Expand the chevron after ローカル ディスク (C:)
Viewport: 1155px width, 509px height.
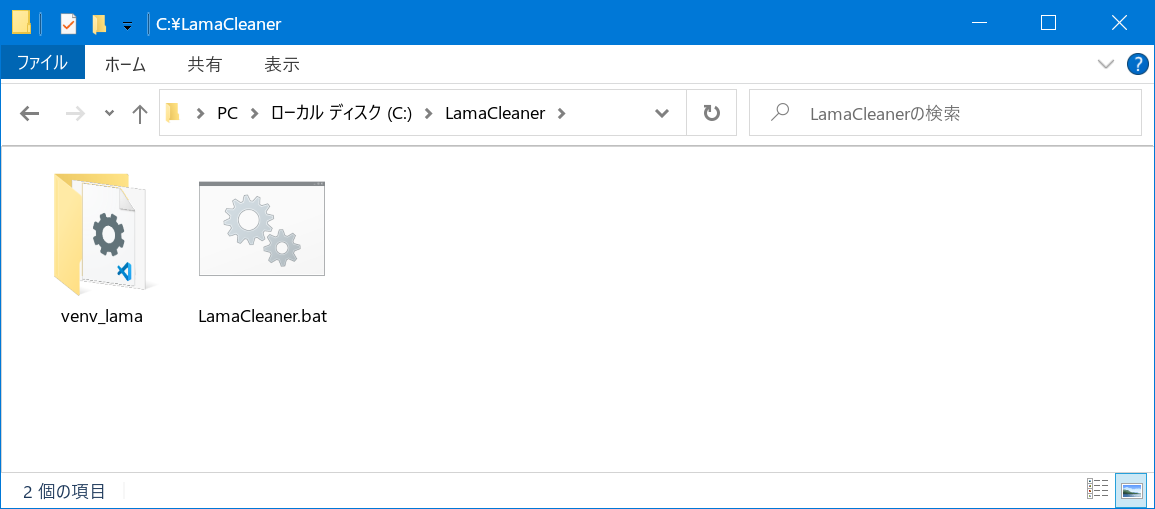429,113
